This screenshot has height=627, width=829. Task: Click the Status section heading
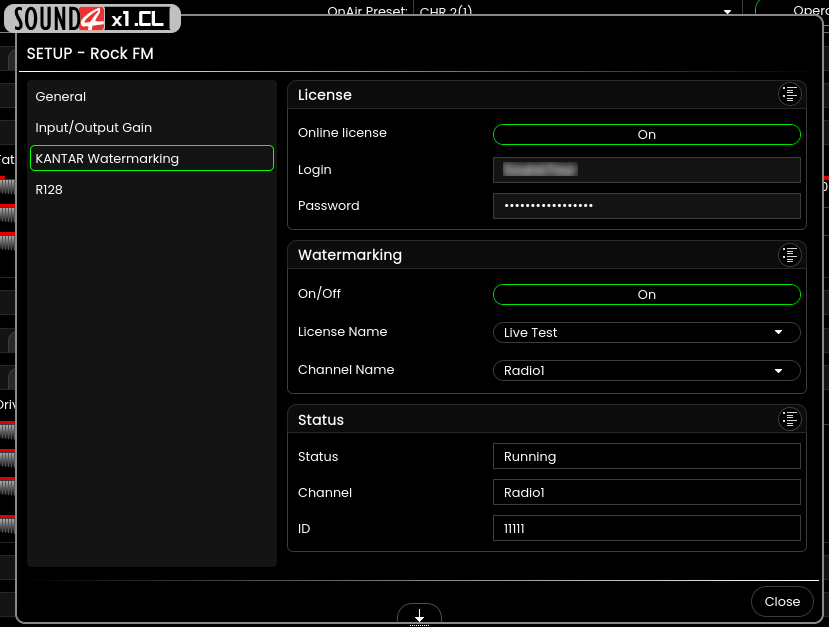(x=321, y=420)
